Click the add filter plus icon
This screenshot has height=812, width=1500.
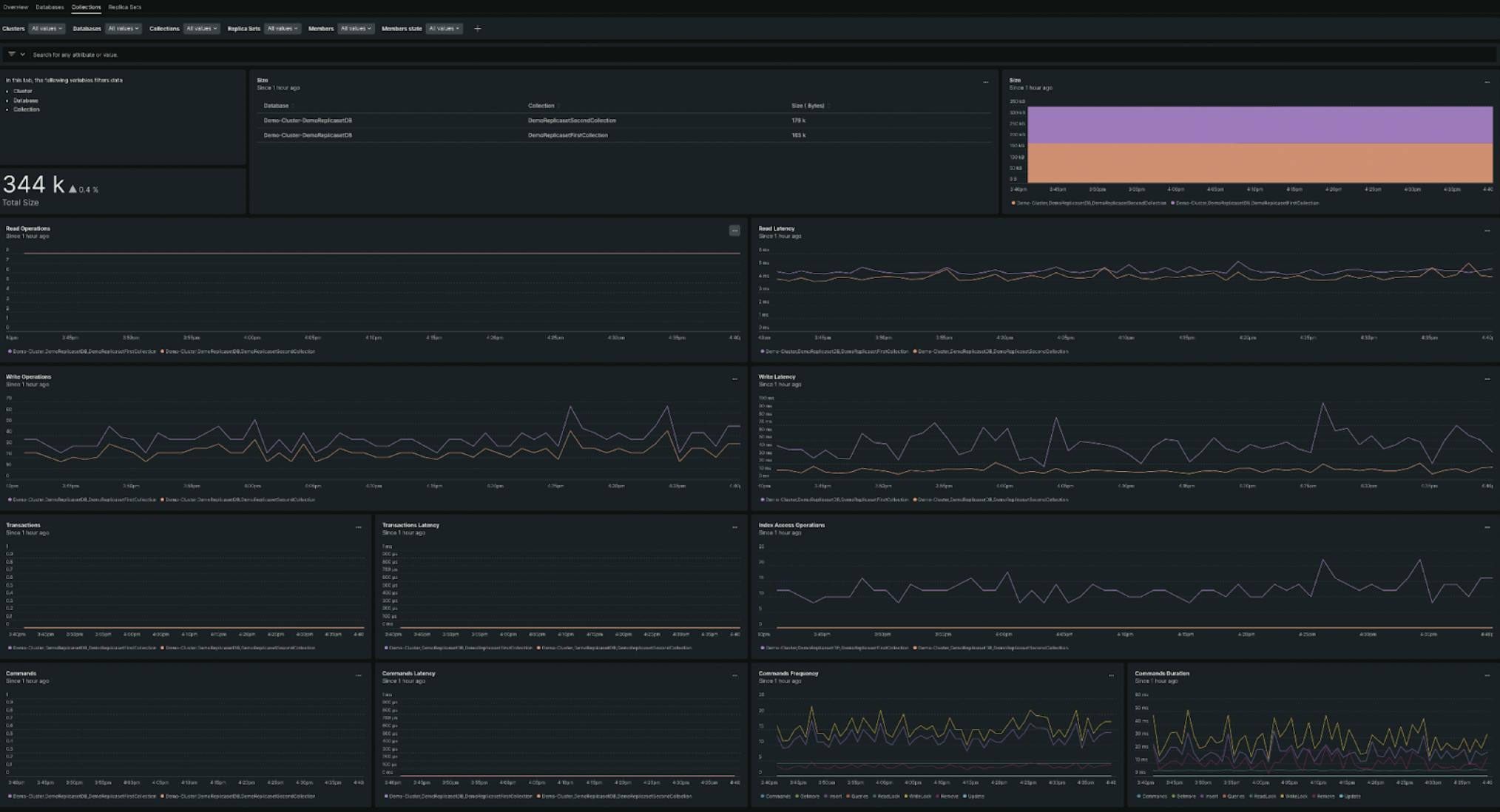[477, 29]
